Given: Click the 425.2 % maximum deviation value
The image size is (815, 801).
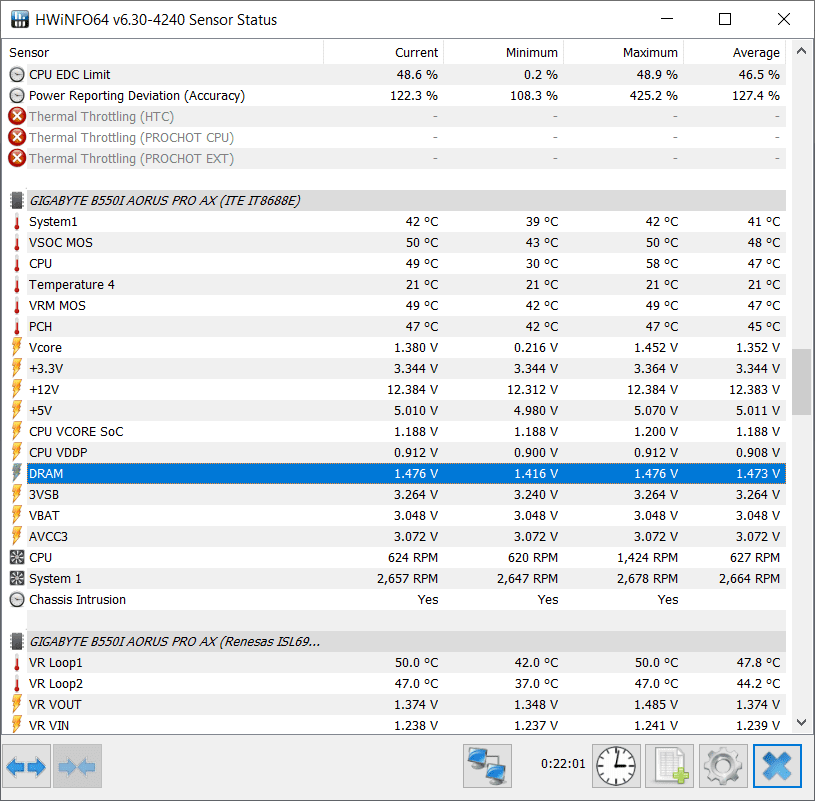Looking at the screenshot, I should tap(653, 96).
